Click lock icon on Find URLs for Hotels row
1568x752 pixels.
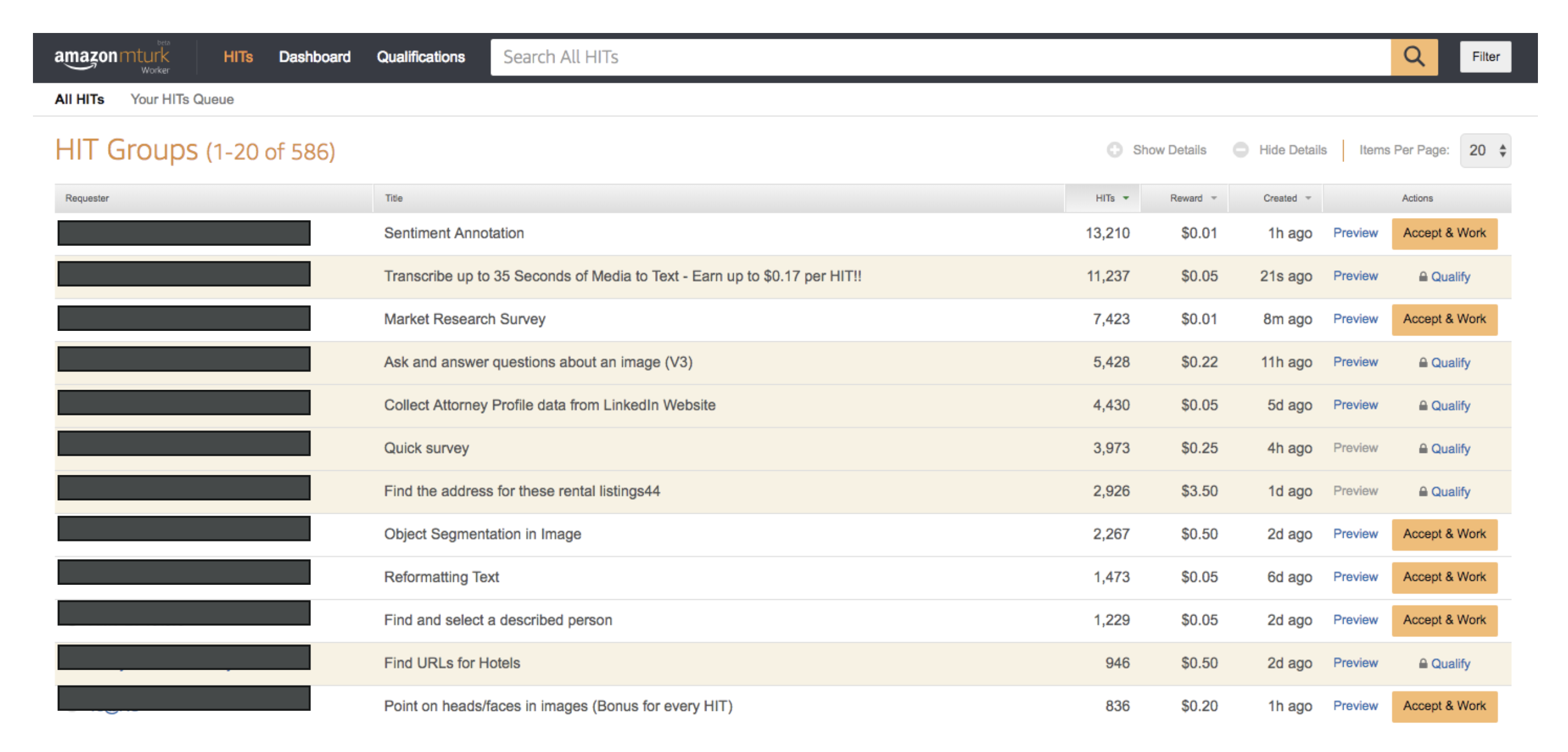click(1422, 663)
